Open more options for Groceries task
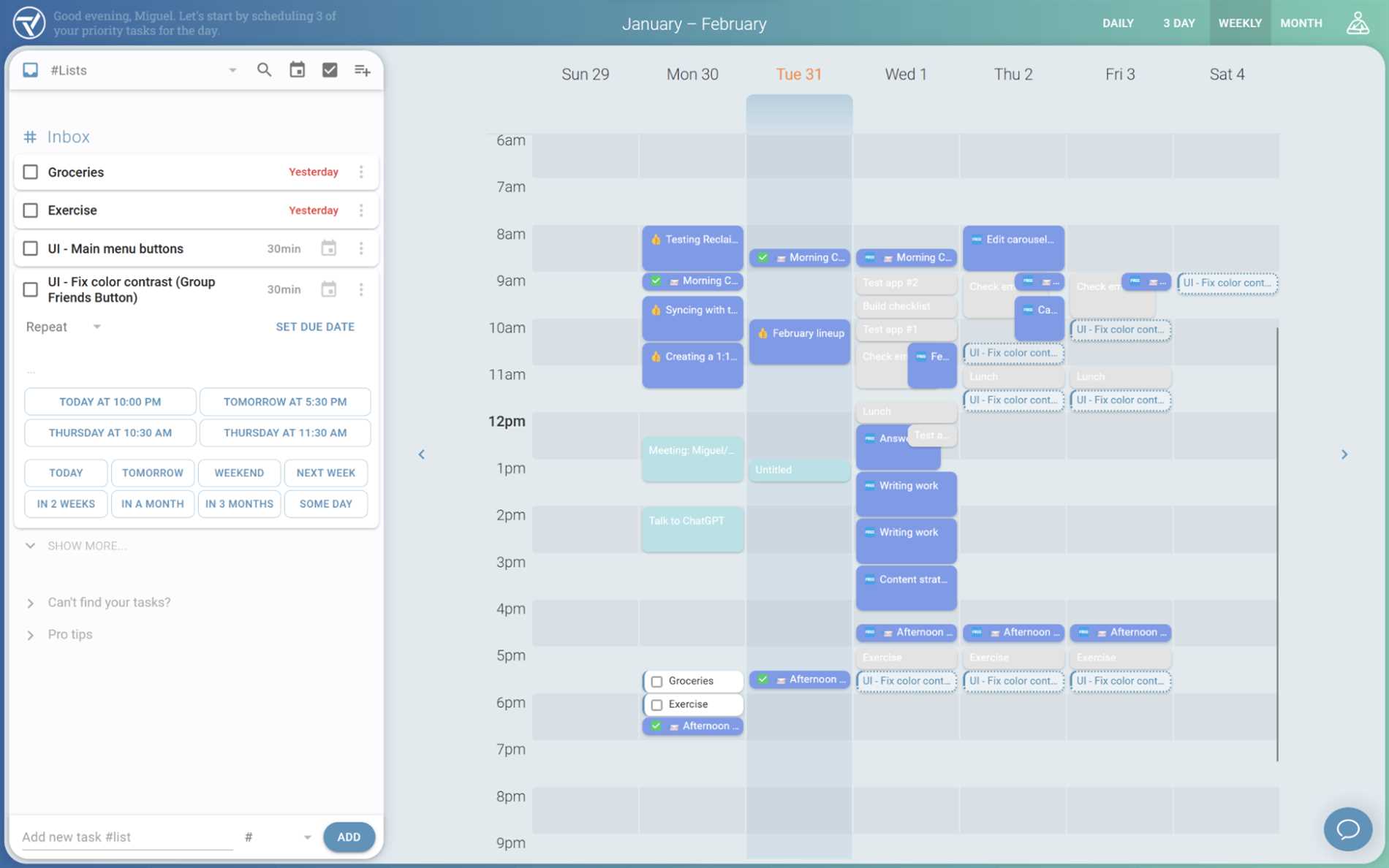The image size is (1389, 868). [x=361, y=172]
